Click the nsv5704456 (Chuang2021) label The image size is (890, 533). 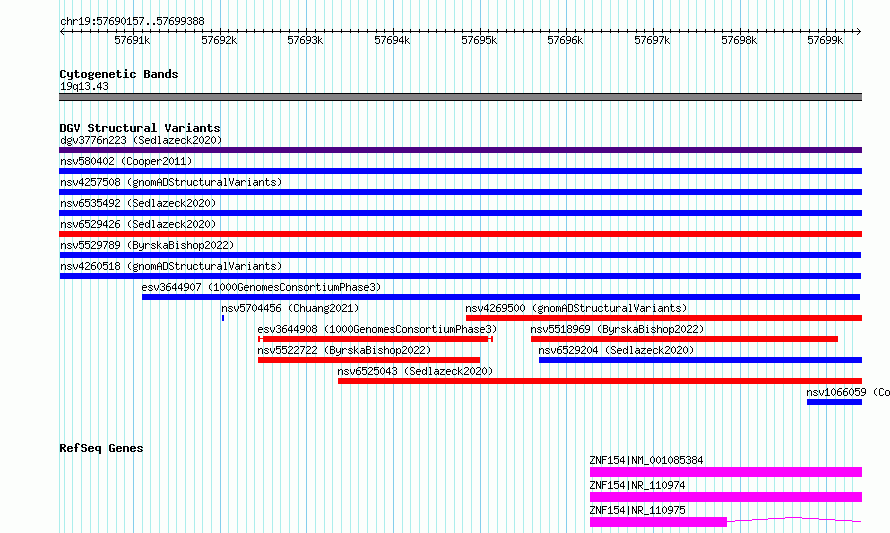coord(290,308)
